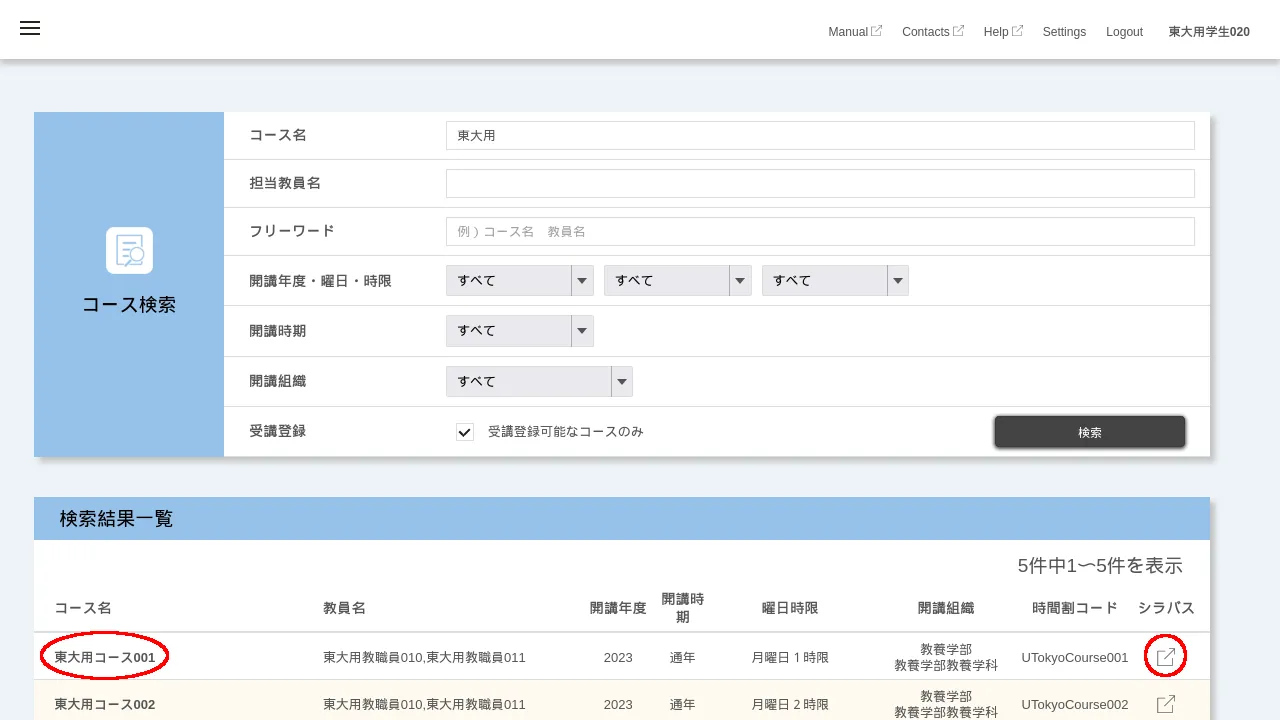Image resolution: width=1280 pixels, height=720 pixels.
Task: Click the external link icon beside Help
Action: 1019,30
